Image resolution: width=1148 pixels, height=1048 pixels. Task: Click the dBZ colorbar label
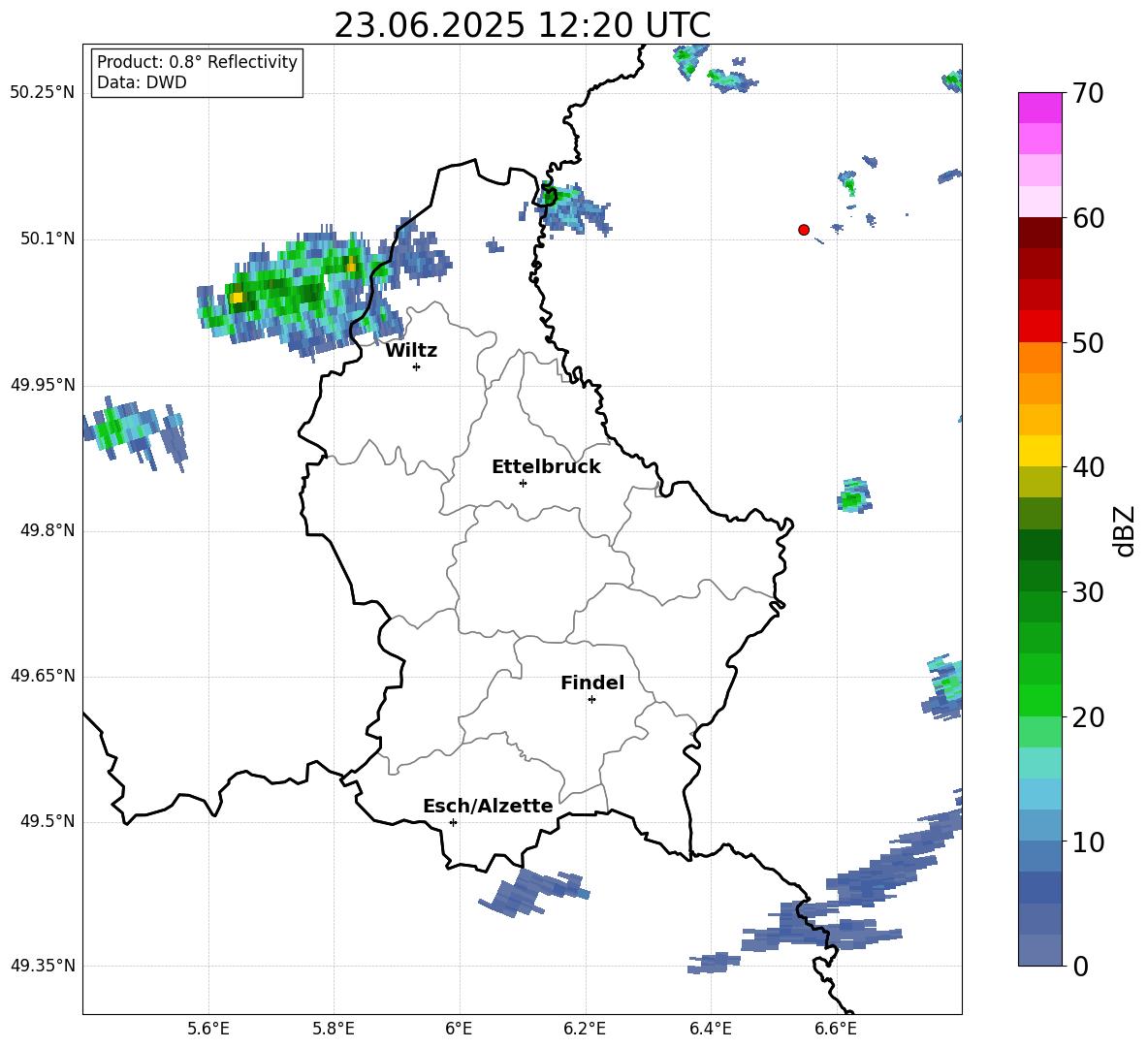pyautogui.click(x=1124, y=530)
